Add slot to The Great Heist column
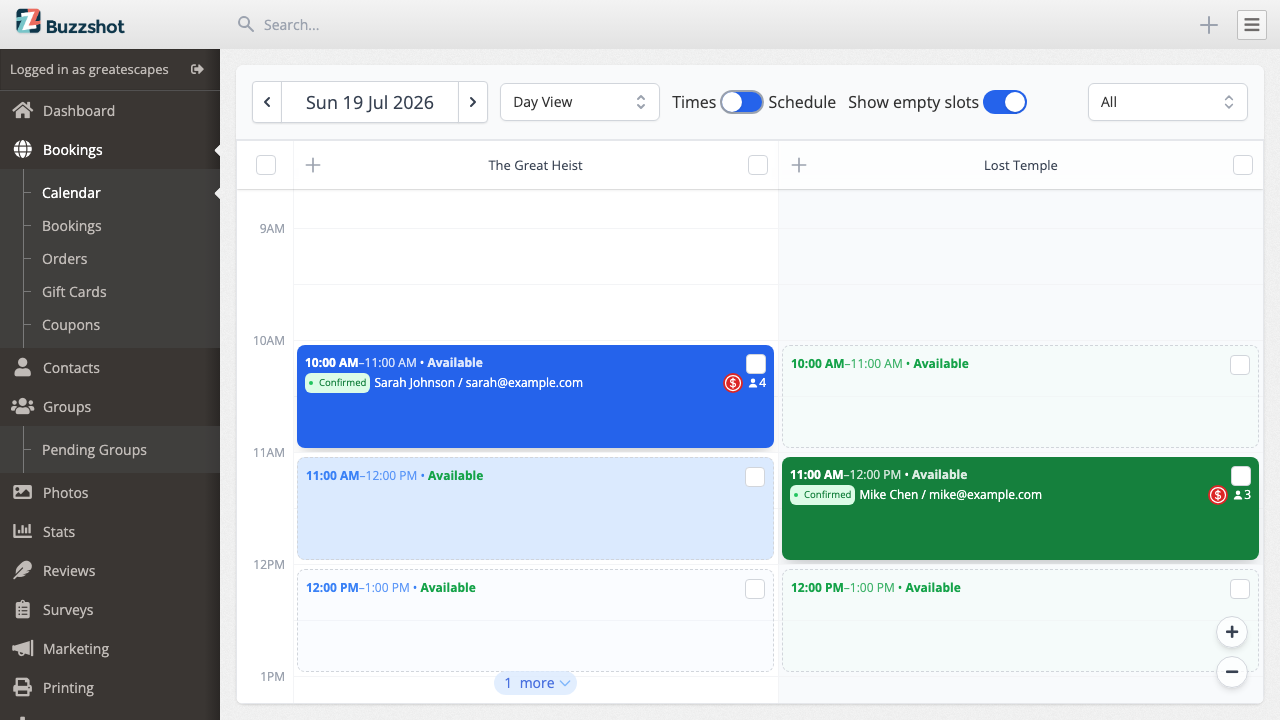Viewport: 1280px width, 720px height. click(x=313, y=165)
